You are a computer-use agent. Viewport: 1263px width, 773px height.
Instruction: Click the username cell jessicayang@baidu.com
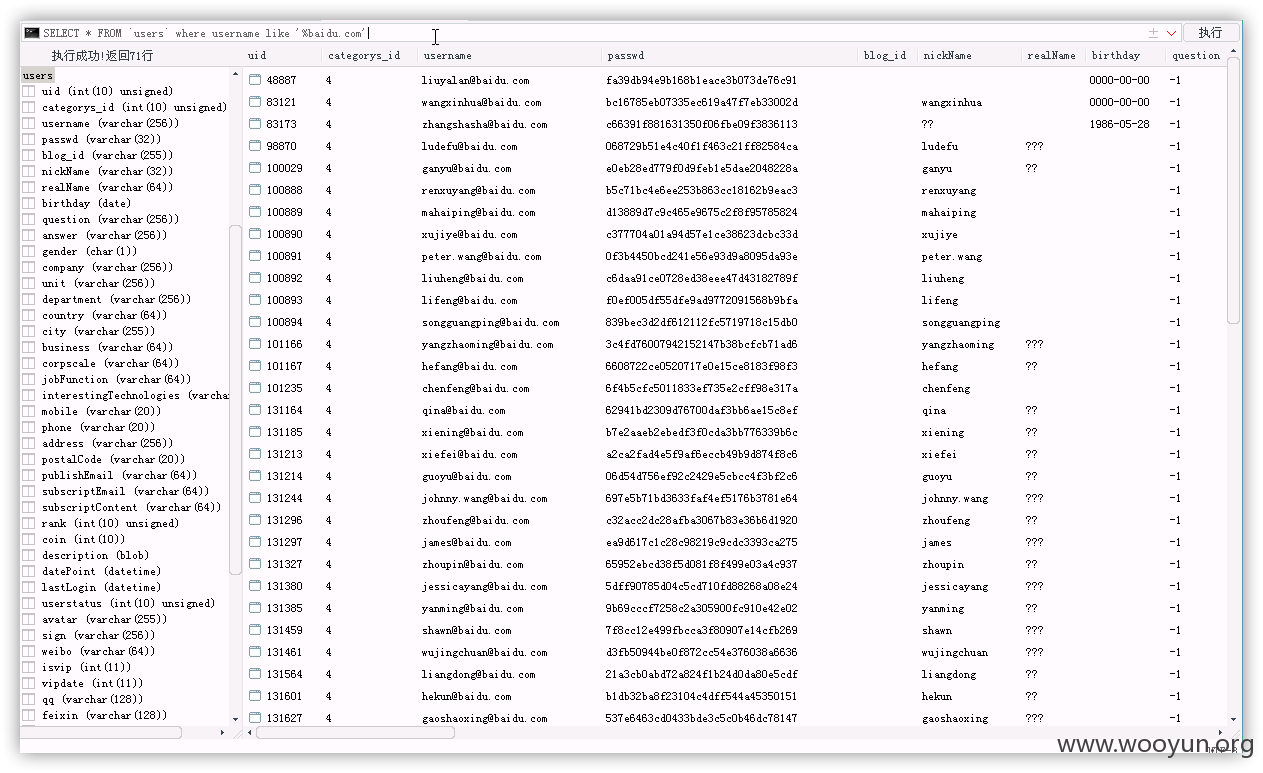tap(484, 586)
